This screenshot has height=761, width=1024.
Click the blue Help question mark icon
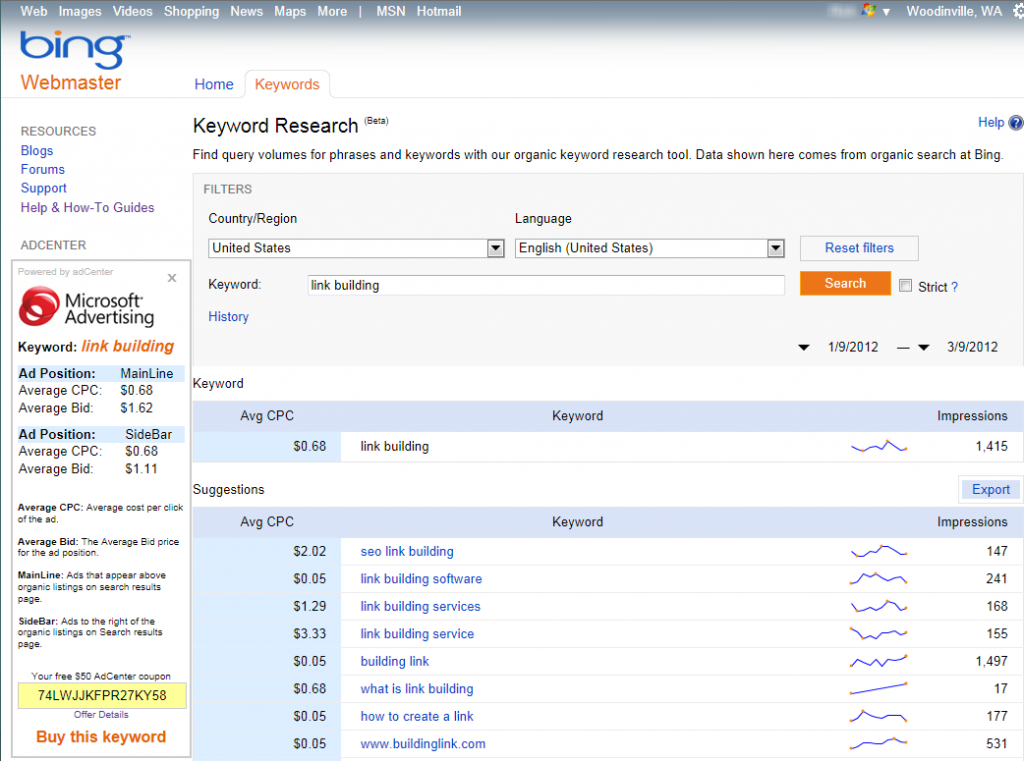coord(1016,123)
